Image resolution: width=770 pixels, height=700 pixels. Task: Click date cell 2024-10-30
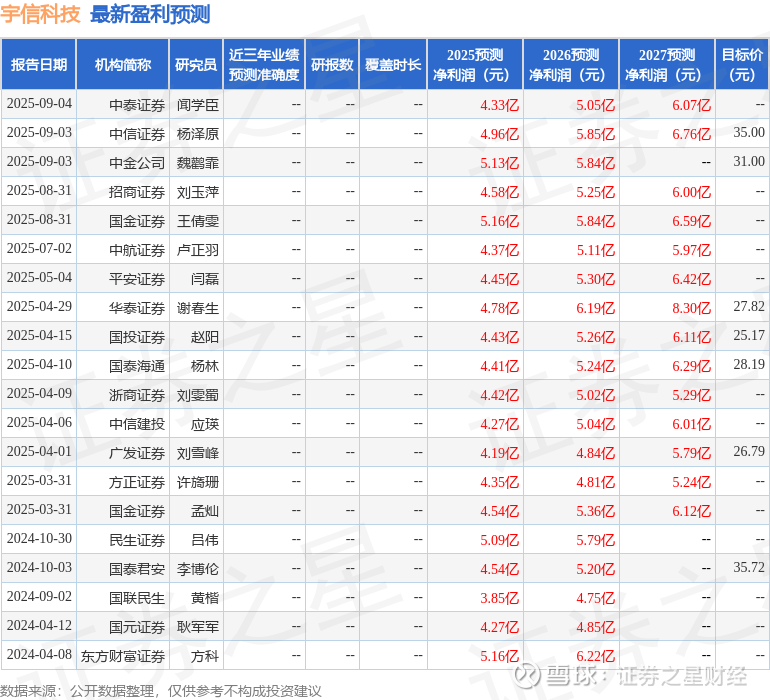[x=39, y=538]
